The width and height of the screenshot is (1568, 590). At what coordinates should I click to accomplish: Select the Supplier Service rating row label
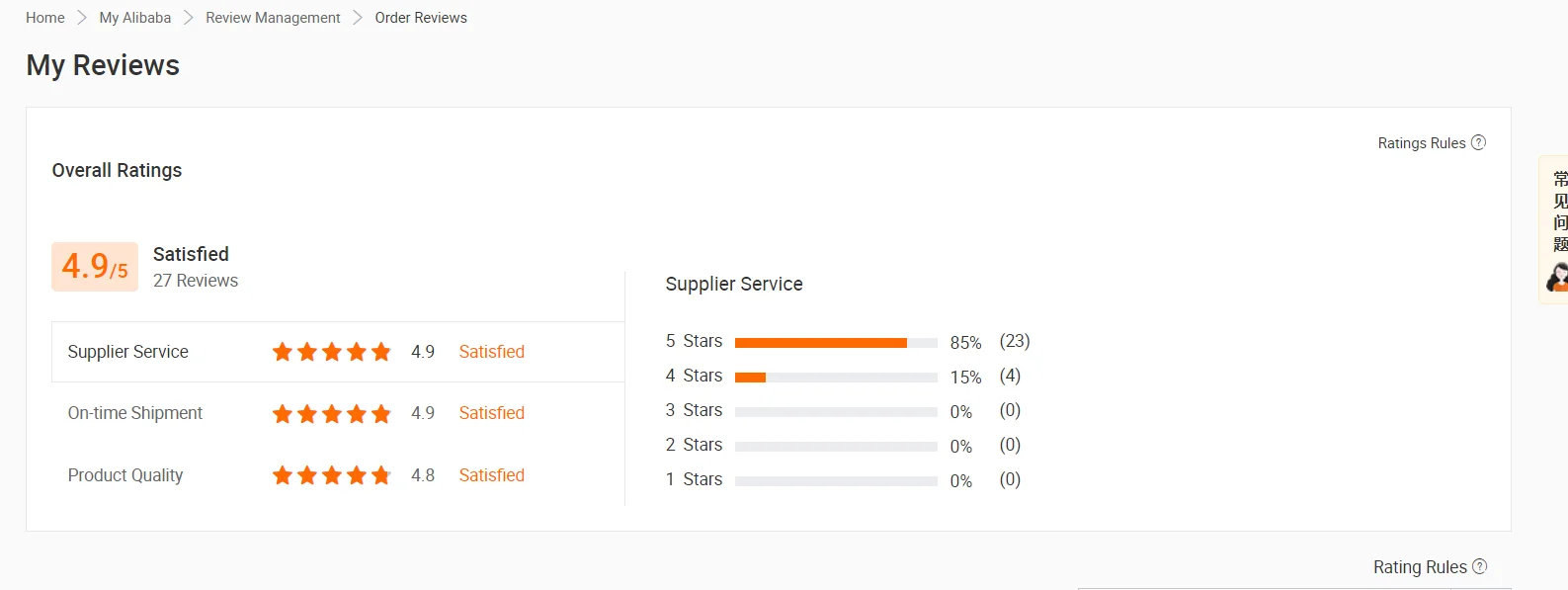point(127,352)
